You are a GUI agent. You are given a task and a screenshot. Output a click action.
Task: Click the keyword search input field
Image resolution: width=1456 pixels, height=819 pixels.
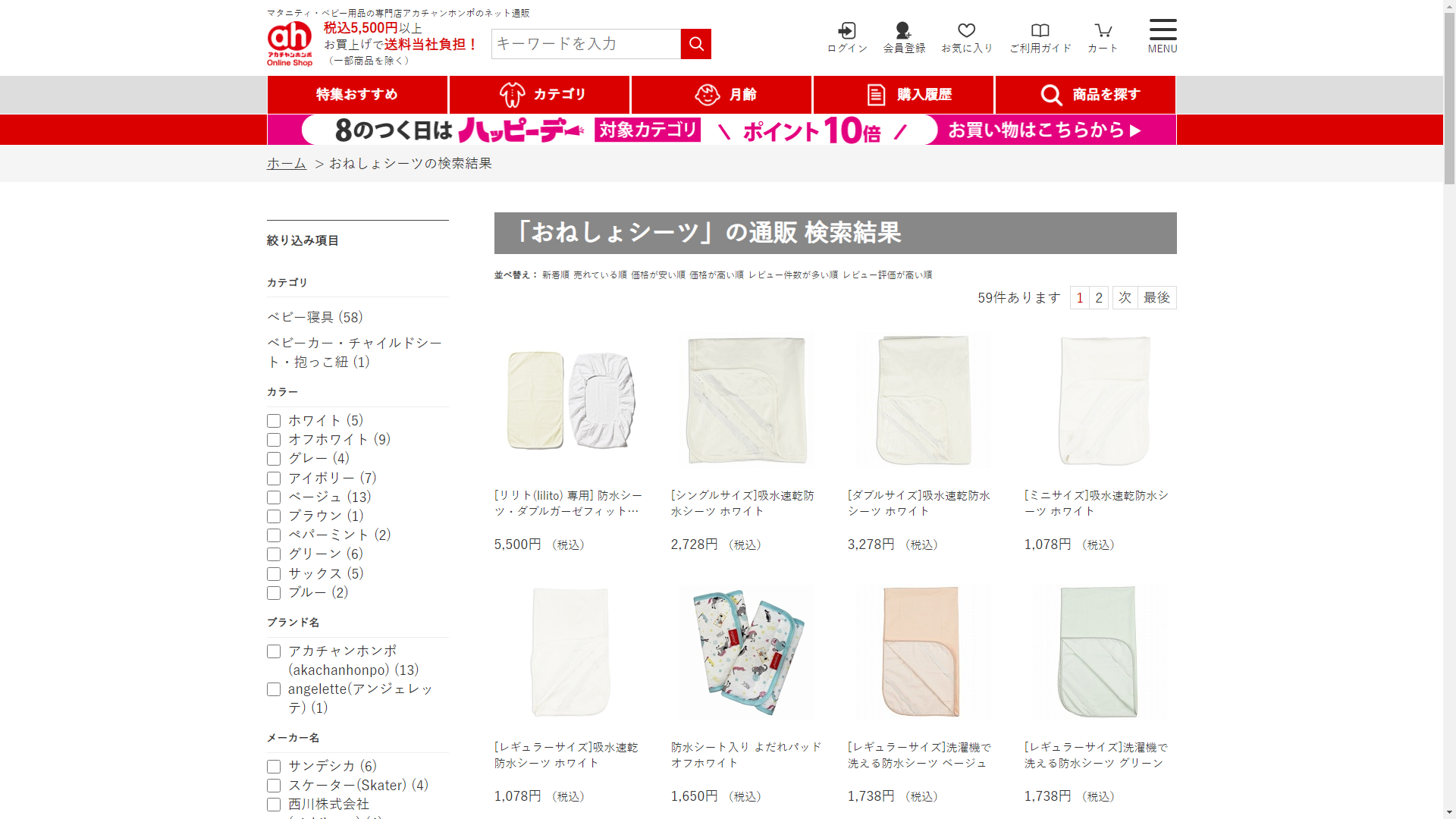coord(585,44)
